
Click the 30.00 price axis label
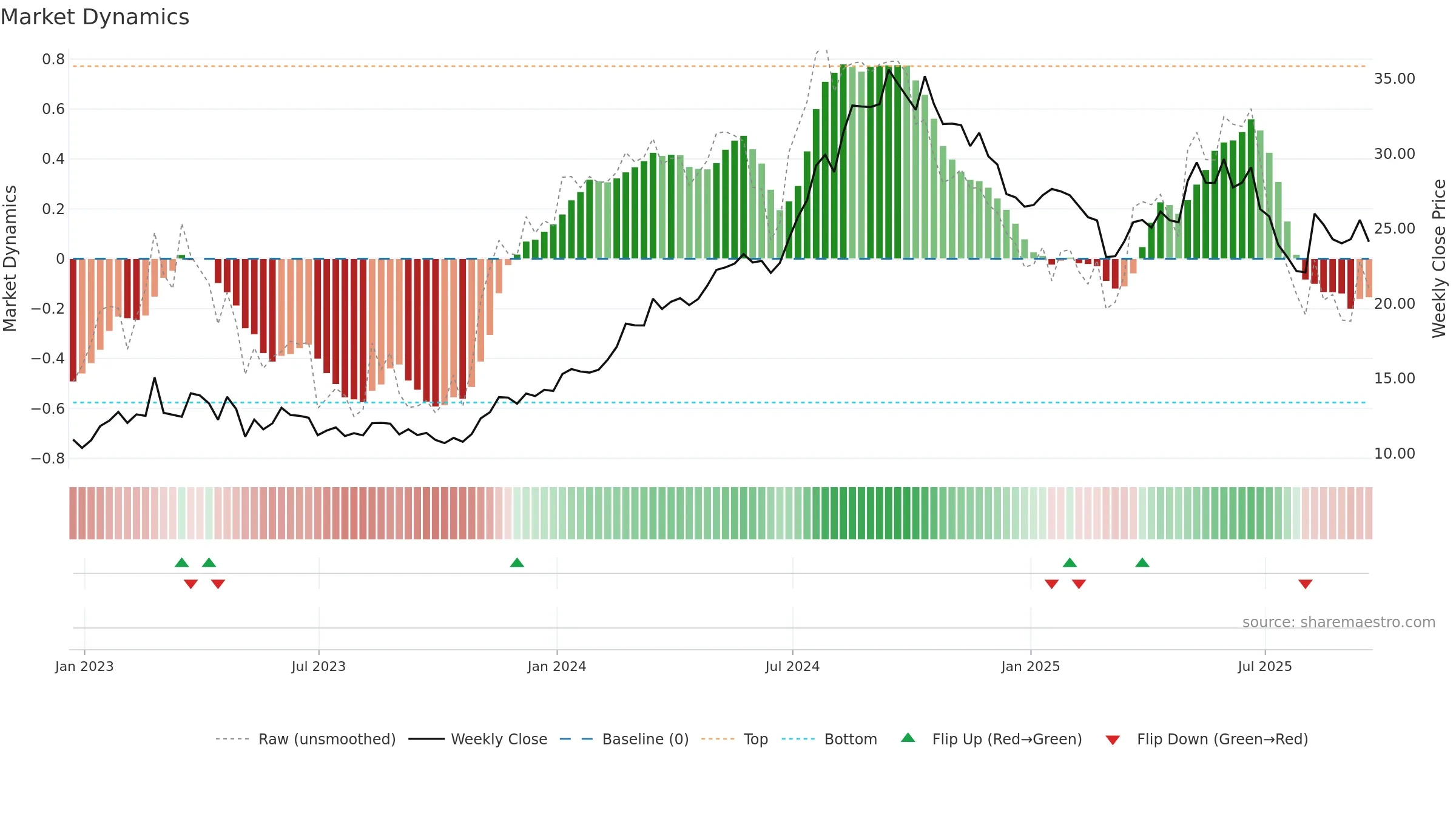pos(1395,154)
